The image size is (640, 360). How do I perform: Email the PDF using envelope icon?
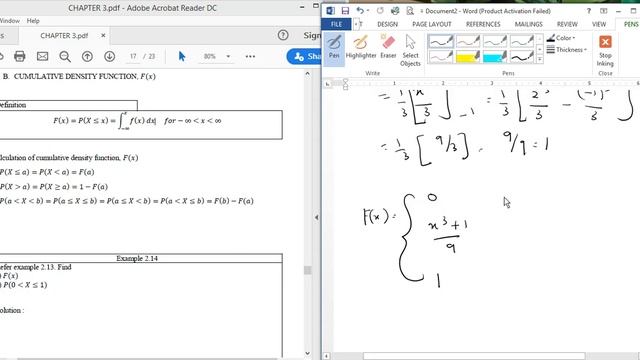(42, 56)
